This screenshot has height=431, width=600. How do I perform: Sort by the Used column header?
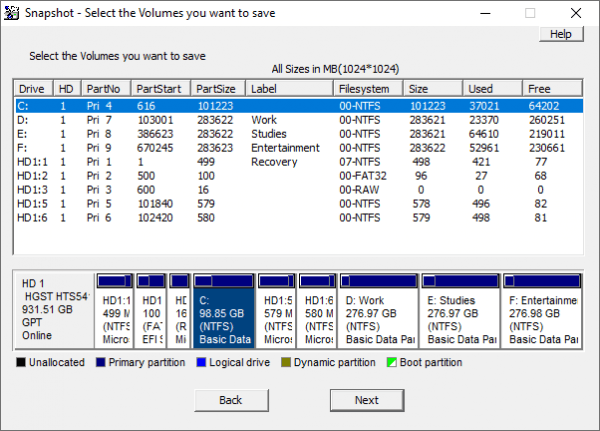[x=493, y=89]
